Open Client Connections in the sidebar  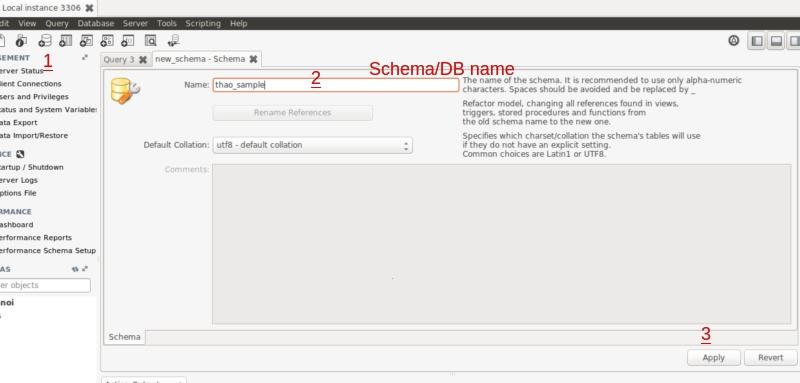[x=31, y=84]
